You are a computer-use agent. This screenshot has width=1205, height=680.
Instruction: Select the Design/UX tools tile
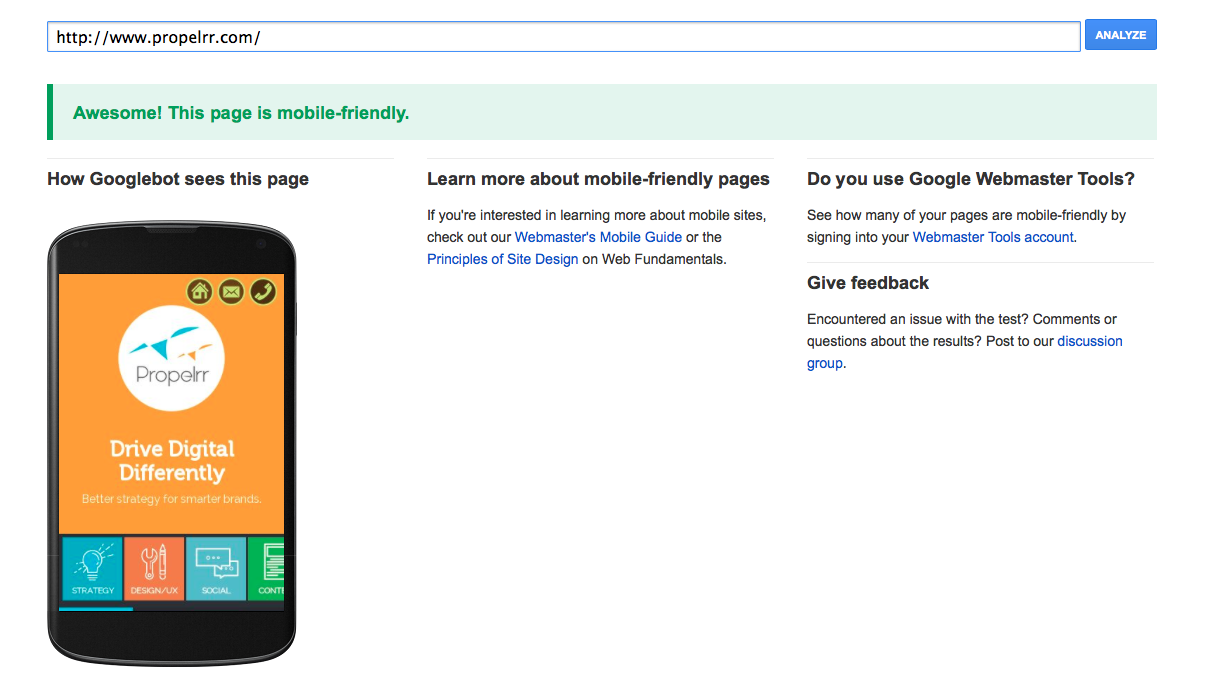coord(154,568)
